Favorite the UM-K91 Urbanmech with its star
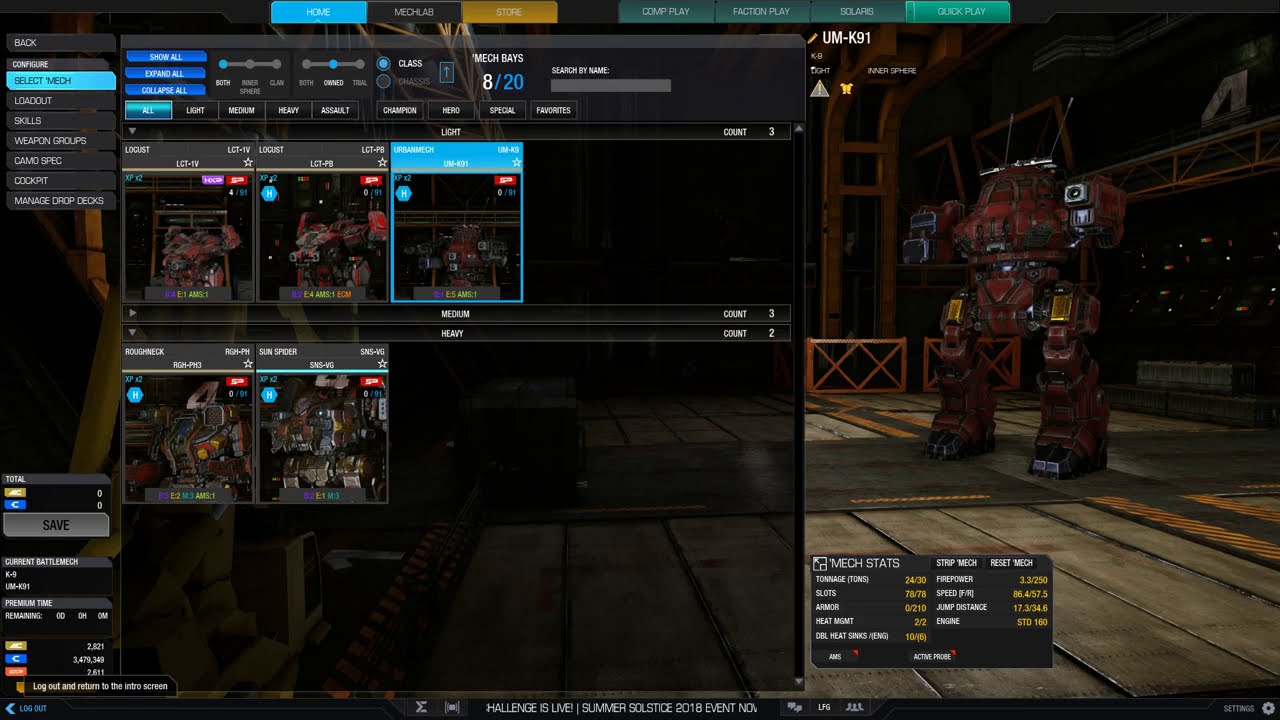1280x720 pixels. tap(516, 162)
